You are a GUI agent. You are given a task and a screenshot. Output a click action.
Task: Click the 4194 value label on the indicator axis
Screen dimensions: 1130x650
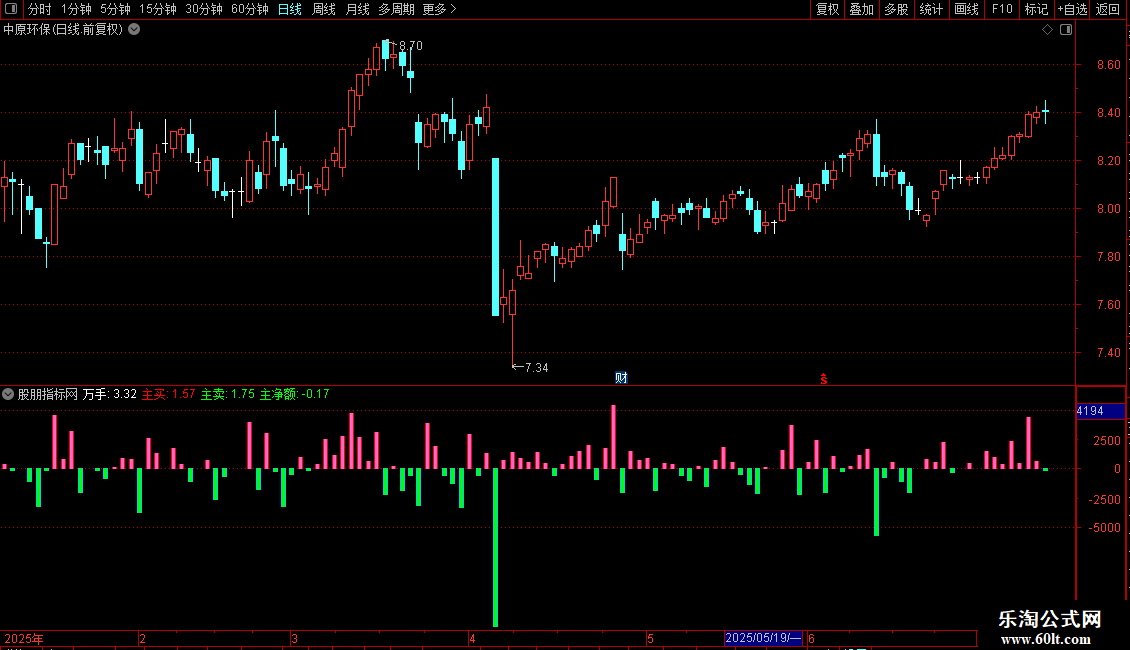click(1100, 411)
